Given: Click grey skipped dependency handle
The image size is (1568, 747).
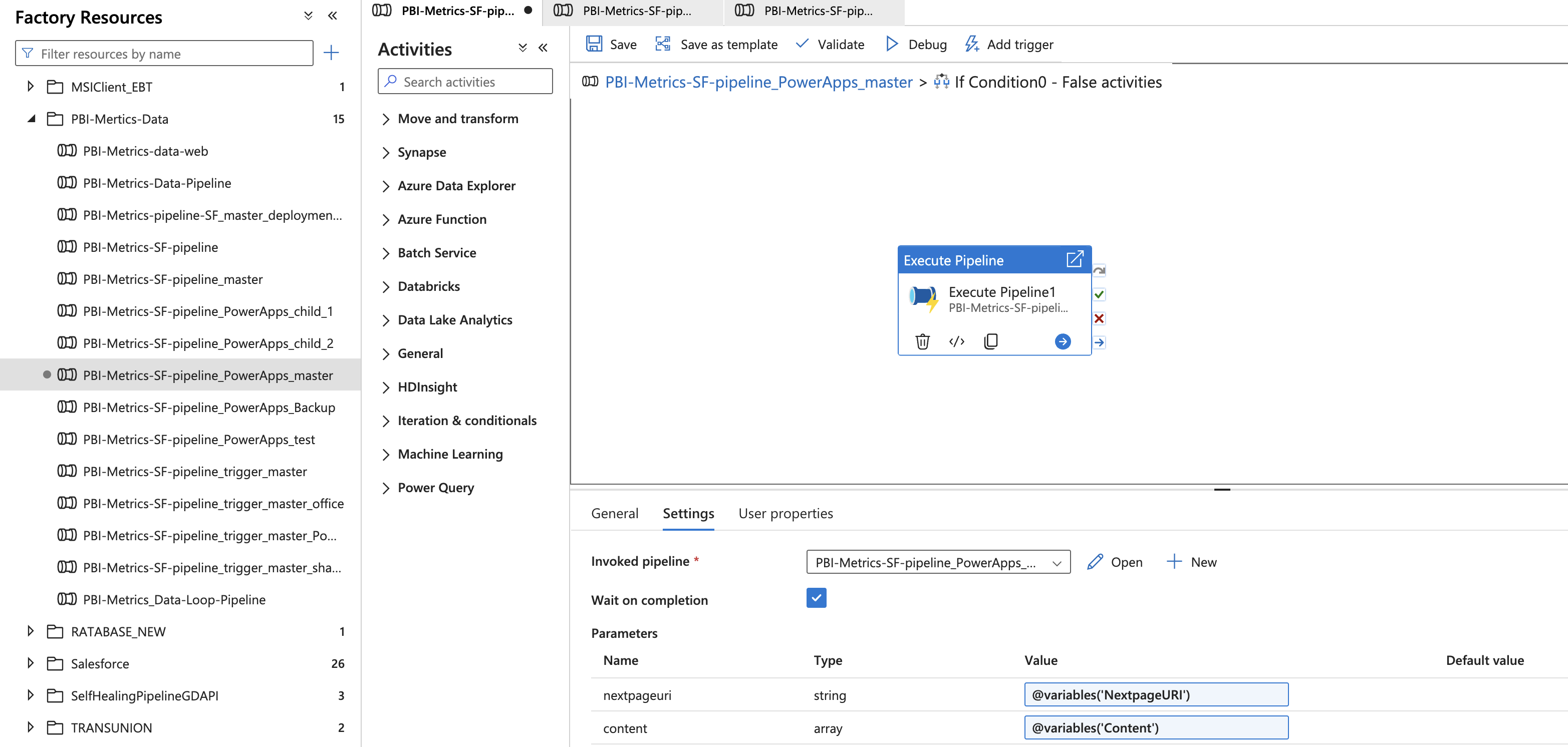Looking at the screenshot, I should [x=1099, y=270].
